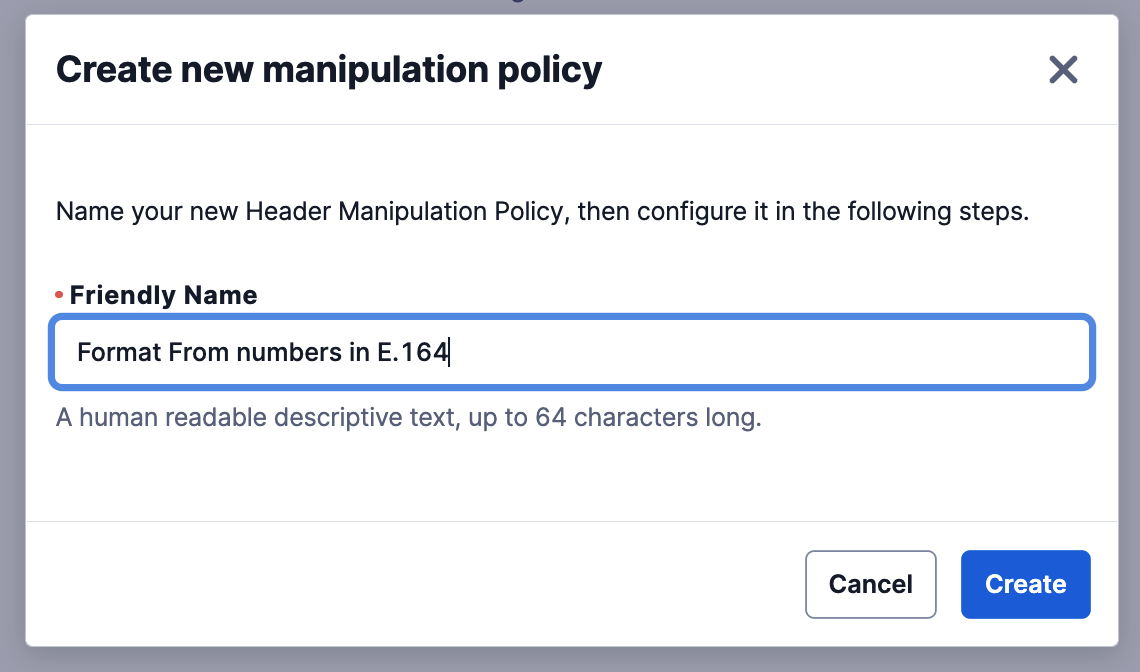
Task: Confirm the new Header Manipulation Policy creation
Action: coord(1025,584)
